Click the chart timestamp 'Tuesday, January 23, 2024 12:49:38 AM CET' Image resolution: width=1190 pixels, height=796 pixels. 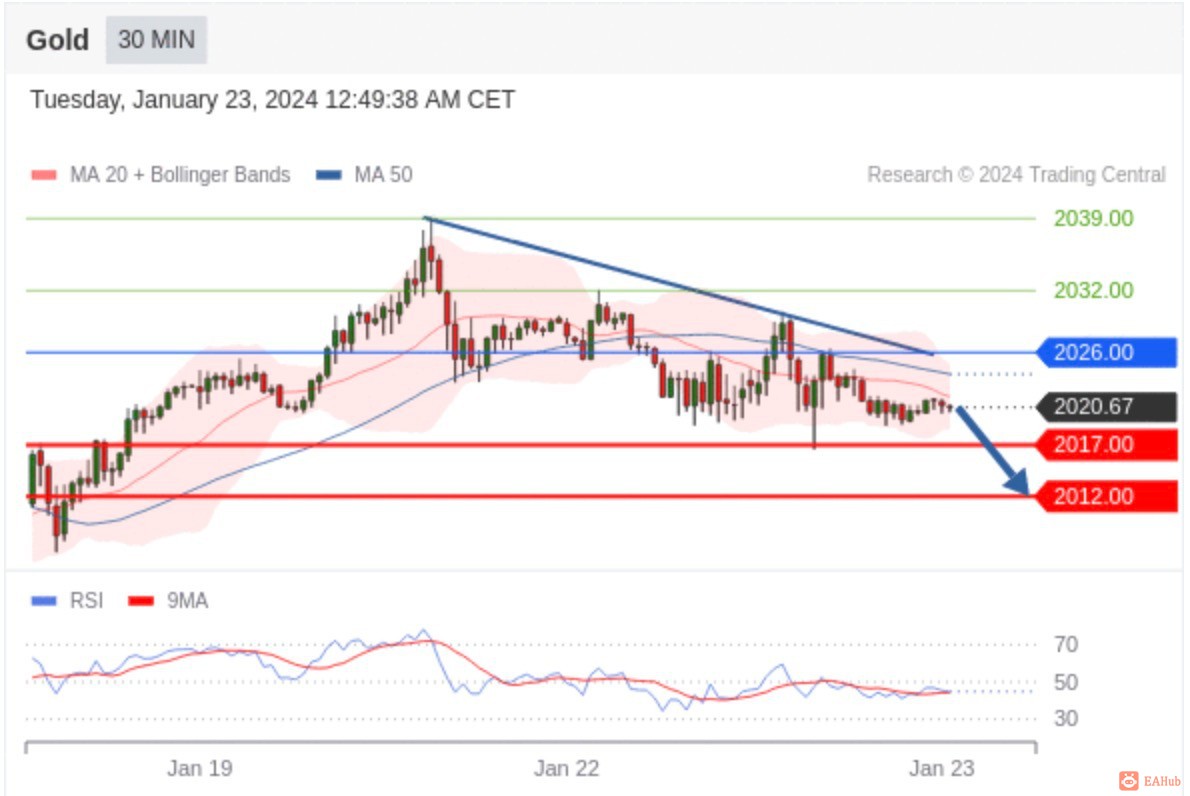tap(272, 99)
